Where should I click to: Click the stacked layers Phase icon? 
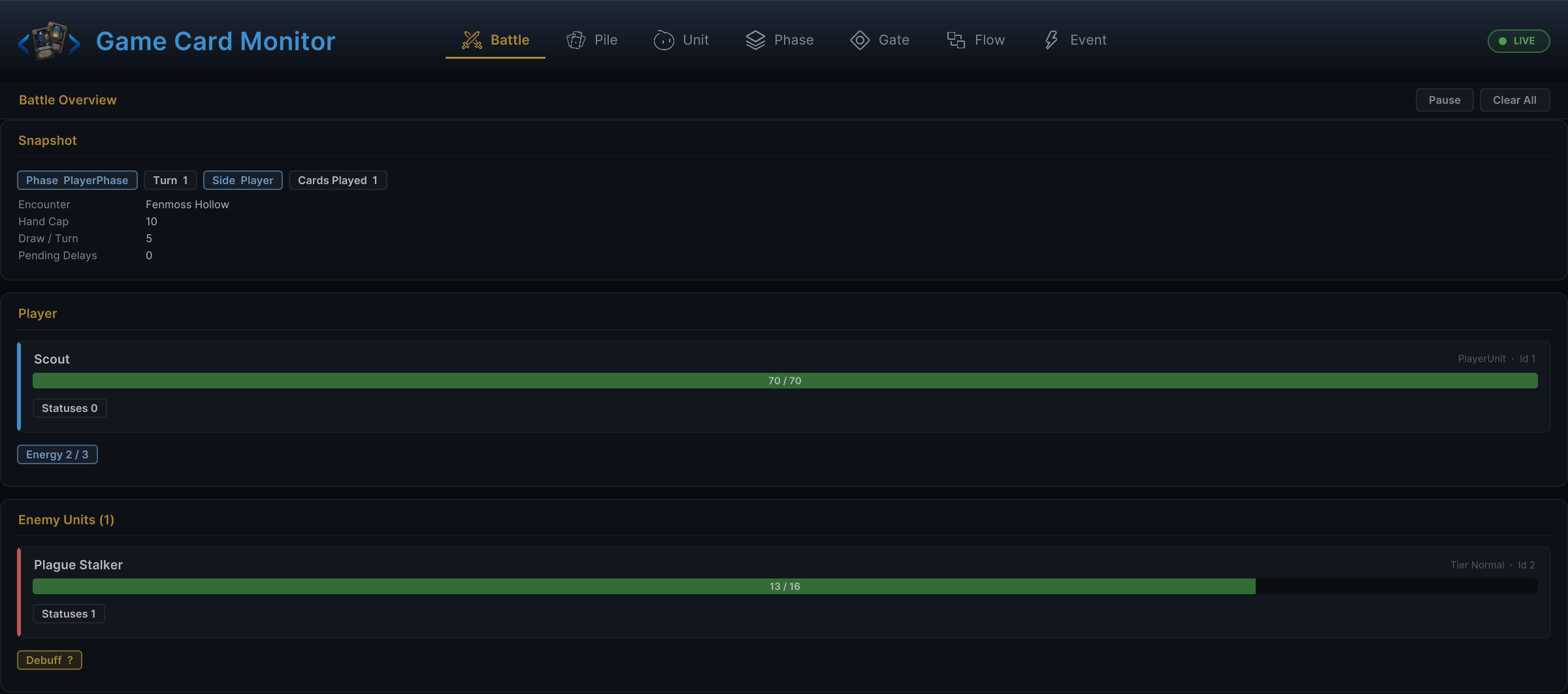coord(755,40)
